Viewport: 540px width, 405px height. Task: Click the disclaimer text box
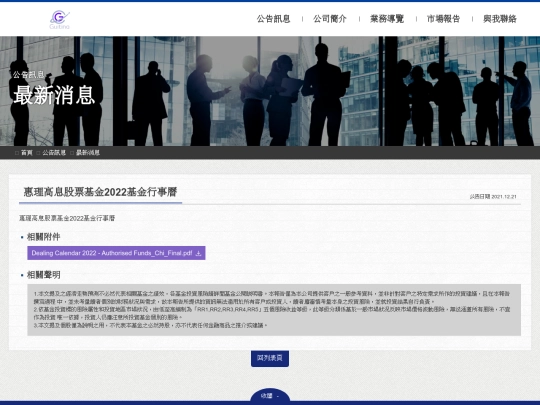274,310
